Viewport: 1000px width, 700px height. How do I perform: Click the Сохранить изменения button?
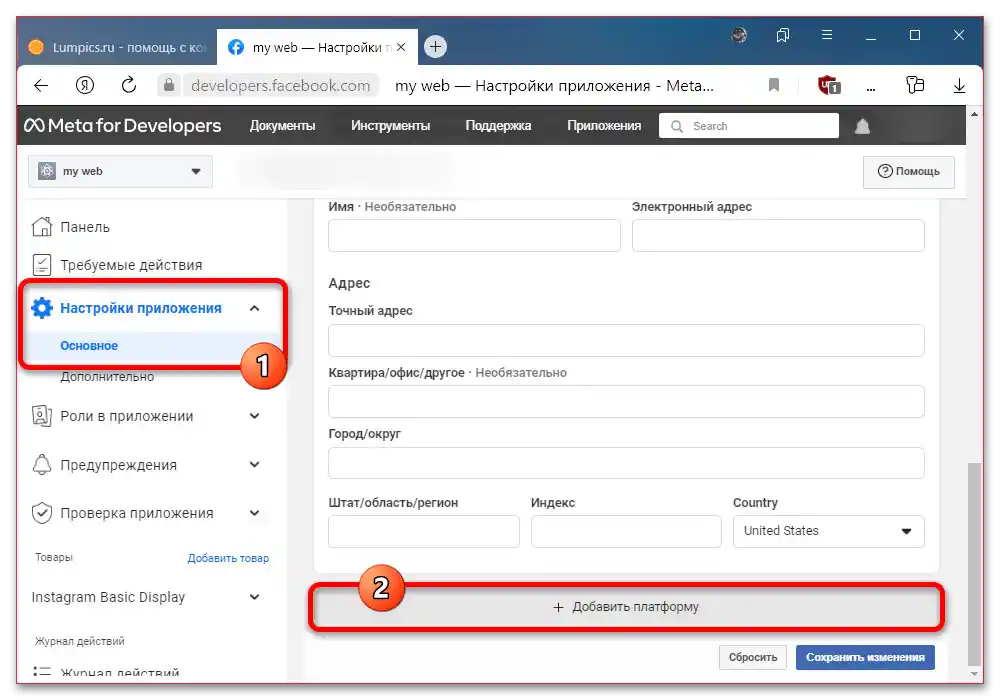[864, 657]
